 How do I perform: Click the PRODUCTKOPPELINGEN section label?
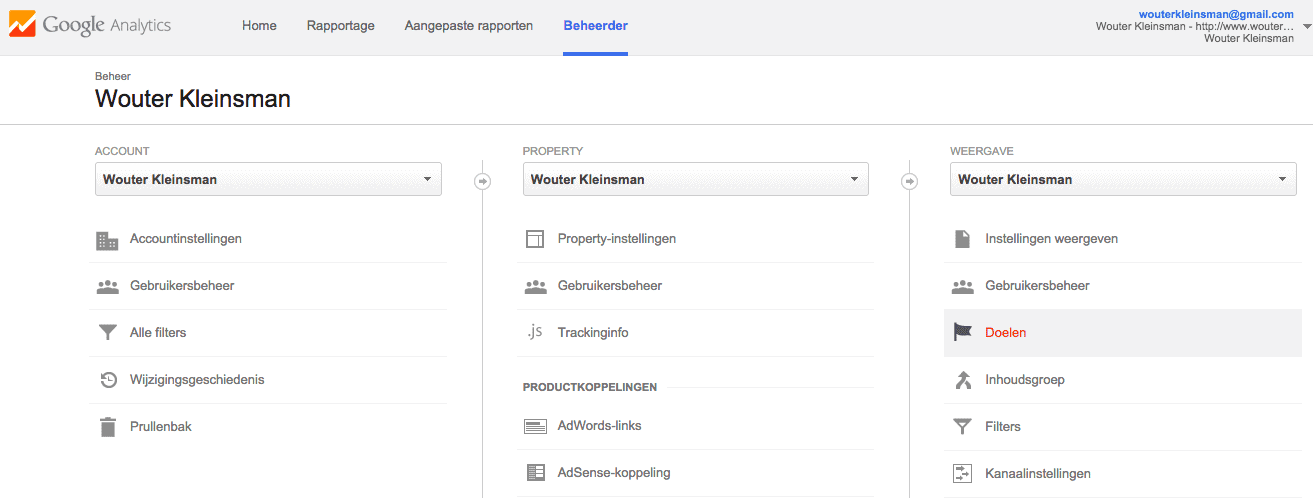point(590,387)
